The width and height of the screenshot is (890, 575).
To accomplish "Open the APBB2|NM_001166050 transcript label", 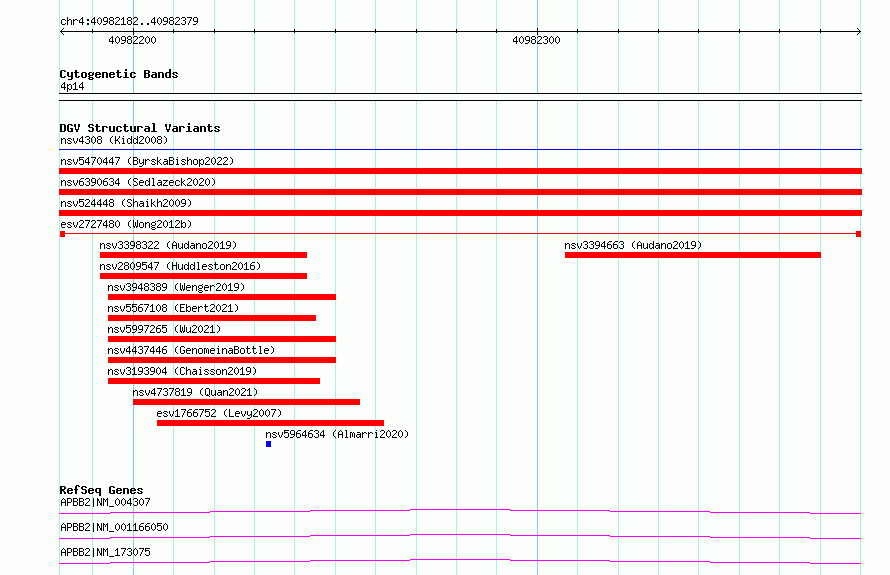I will (114, 527).
